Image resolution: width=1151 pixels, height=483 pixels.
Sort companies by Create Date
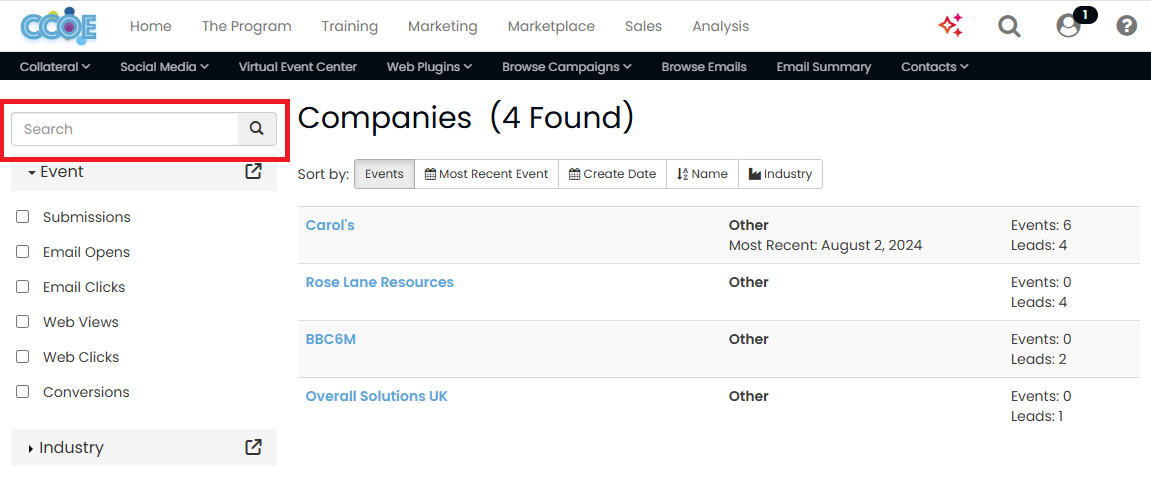[613, 174]
